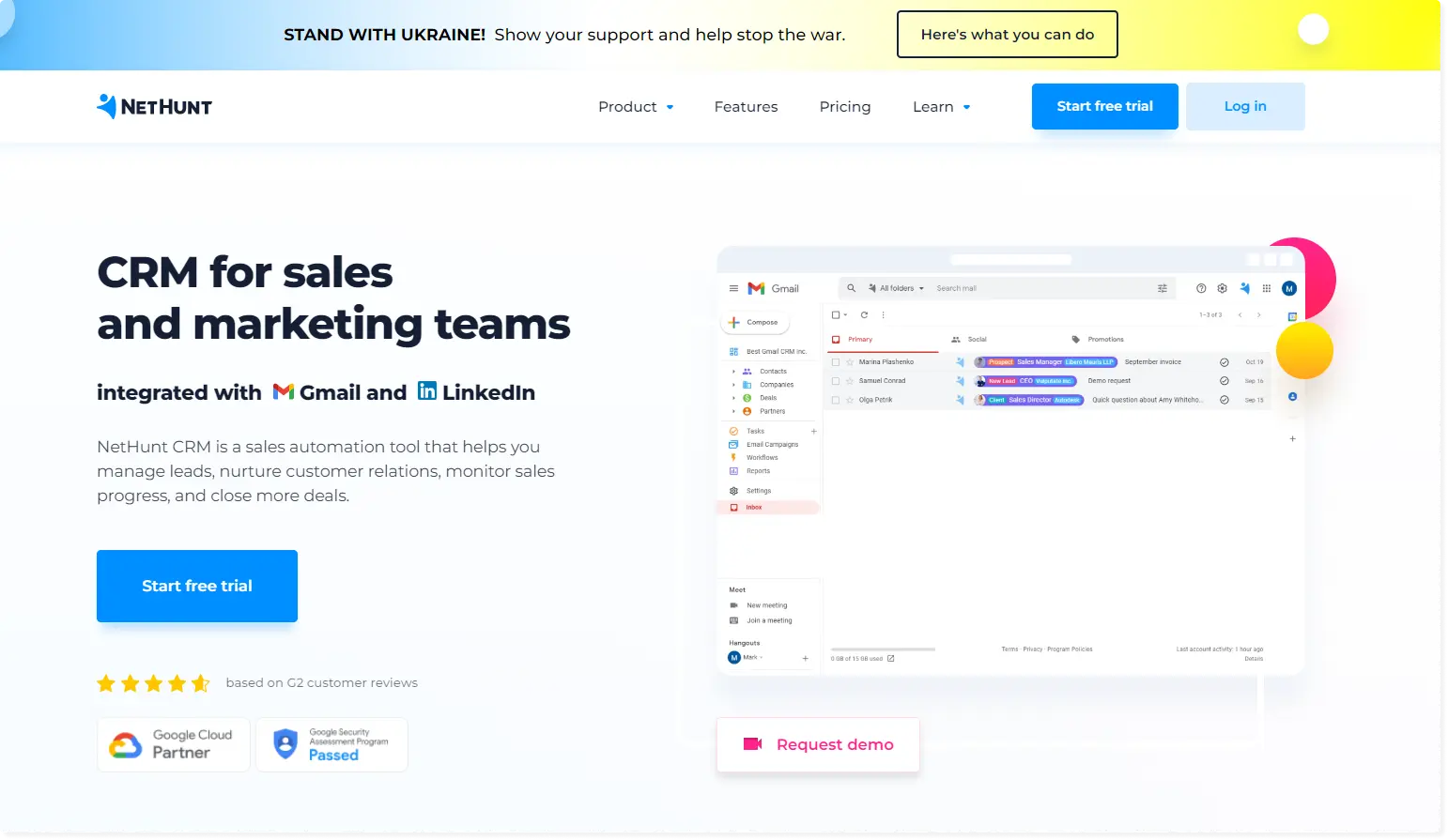Click check circle on Samuel Conrad row
This screenshot has width=1448, height=840.
coord(1225,381)
